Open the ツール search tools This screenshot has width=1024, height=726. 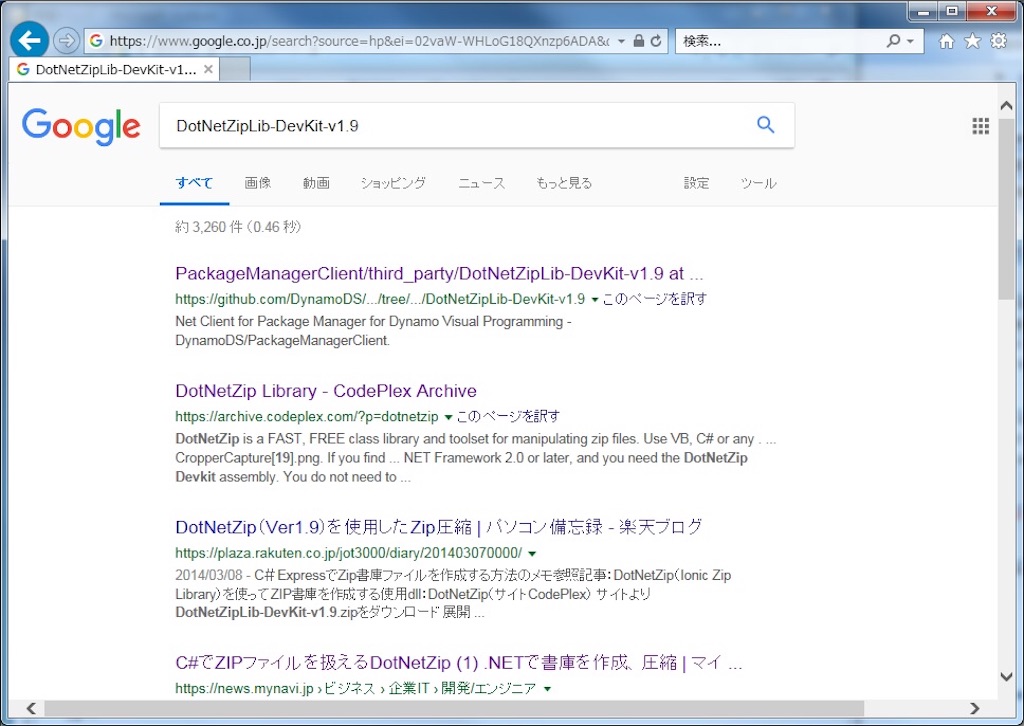tap(758, 183)
